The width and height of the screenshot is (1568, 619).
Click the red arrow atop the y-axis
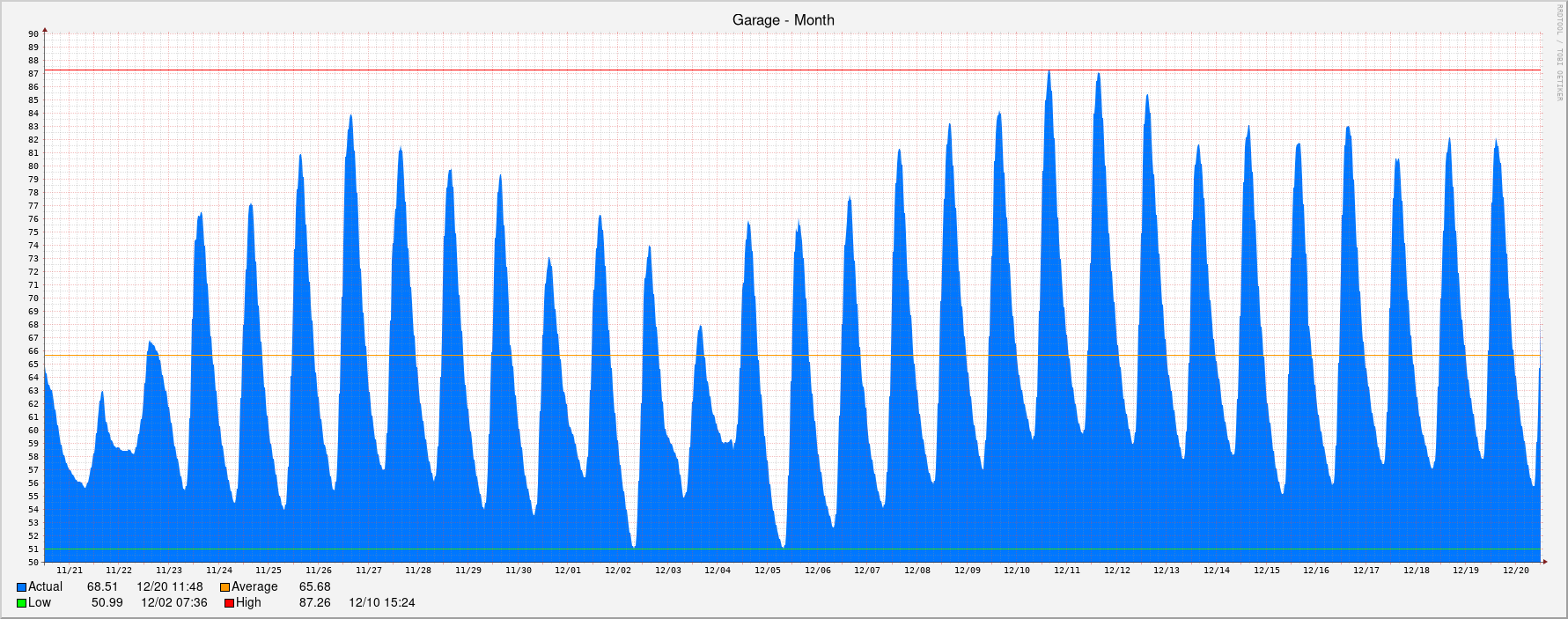point(45,30)
